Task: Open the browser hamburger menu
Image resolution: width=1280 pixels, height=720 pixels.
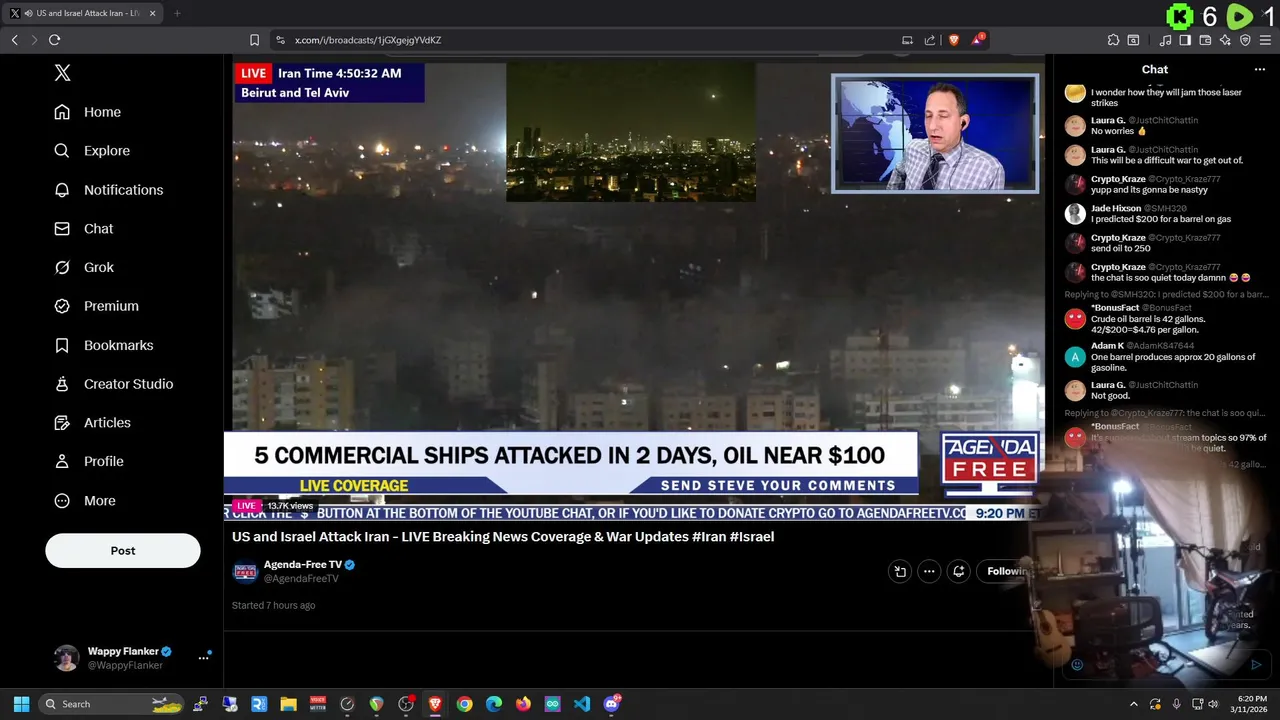Action: pos(1265,40)
